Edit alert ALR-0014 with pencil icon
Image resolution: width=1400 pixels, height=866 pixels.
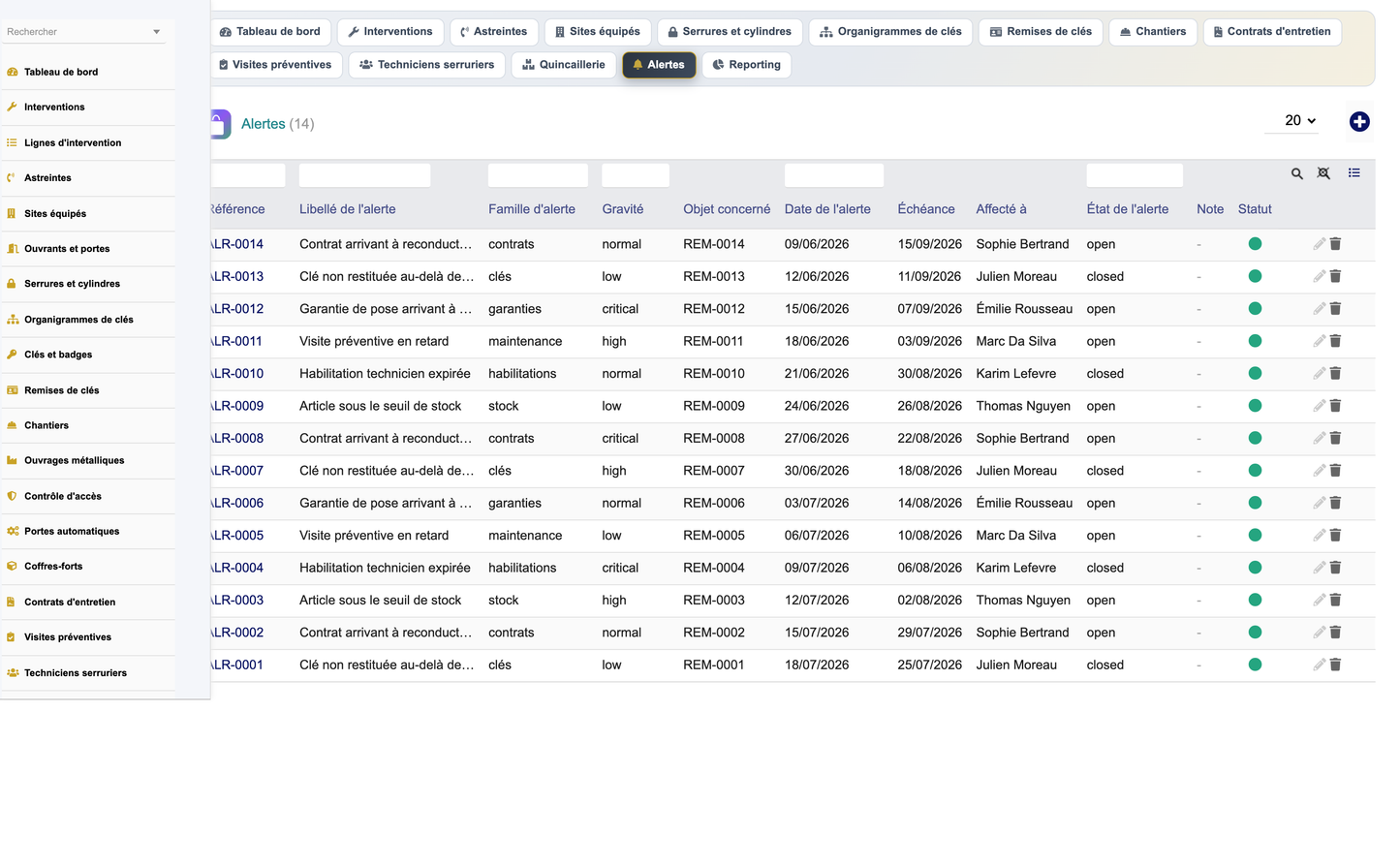pyautogui.click(x=1319, y=244)
